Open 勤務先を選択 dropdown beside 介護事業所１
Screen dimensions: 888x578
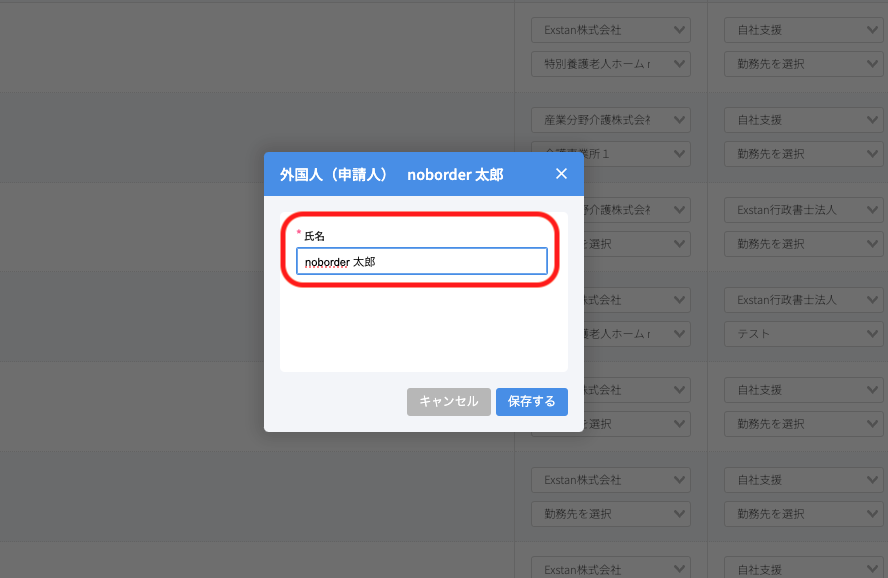pos(803,154)
